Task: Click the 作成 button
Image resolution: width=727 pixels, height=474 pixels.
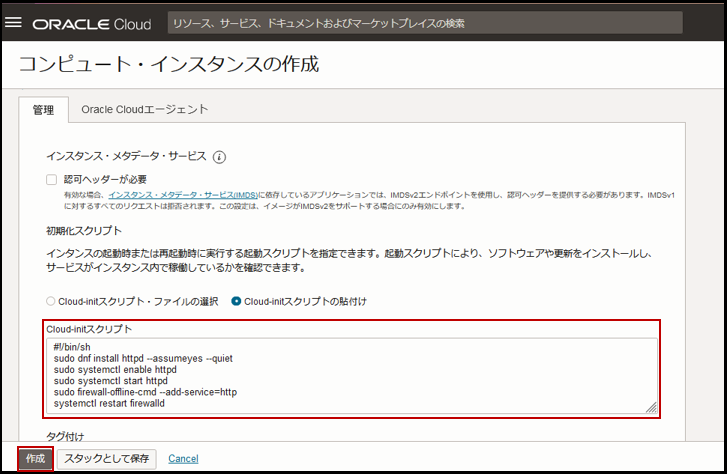Action: click(x=36, y=459)
